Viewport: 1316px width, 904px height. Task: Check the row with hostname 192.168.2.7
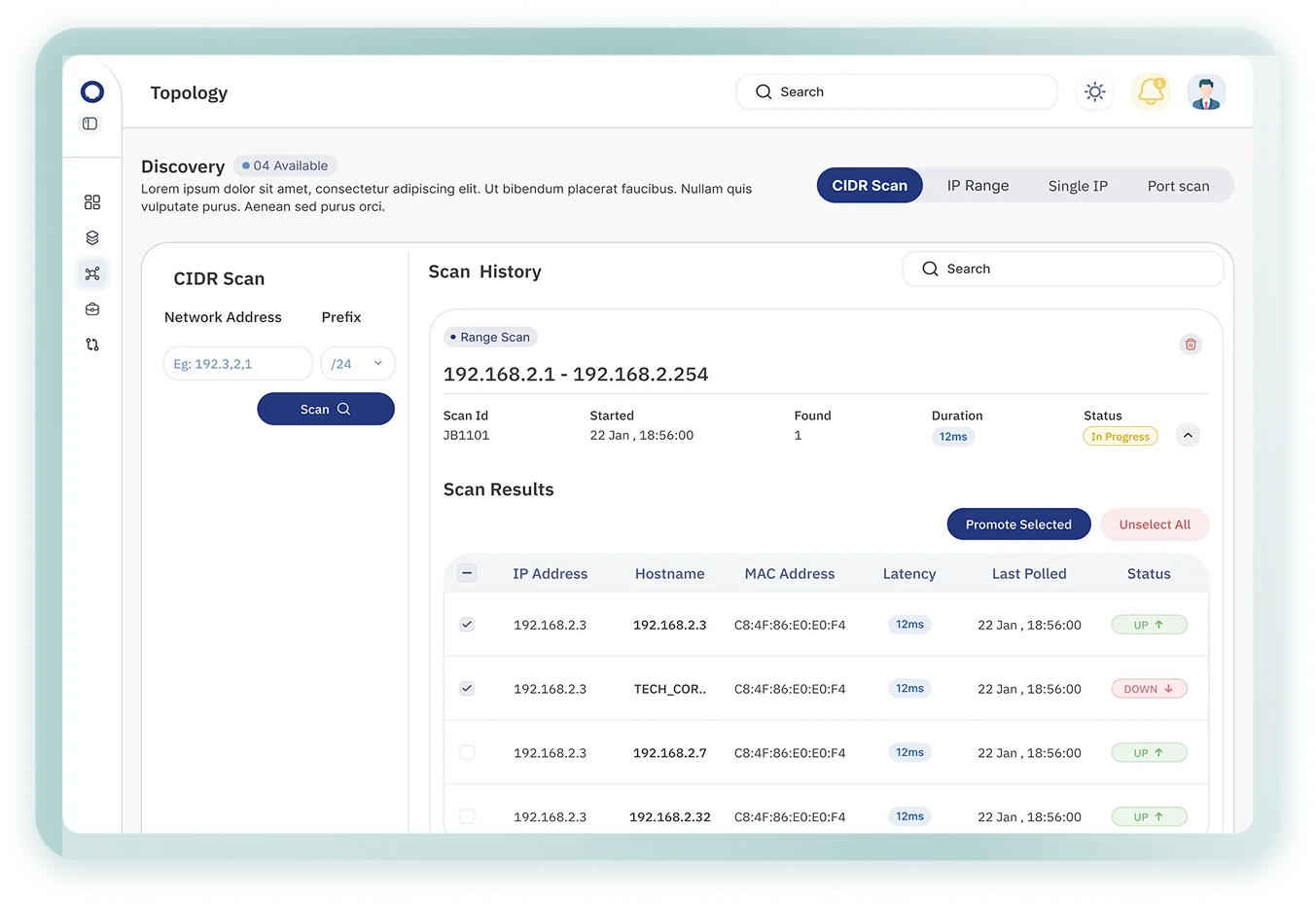467,752
